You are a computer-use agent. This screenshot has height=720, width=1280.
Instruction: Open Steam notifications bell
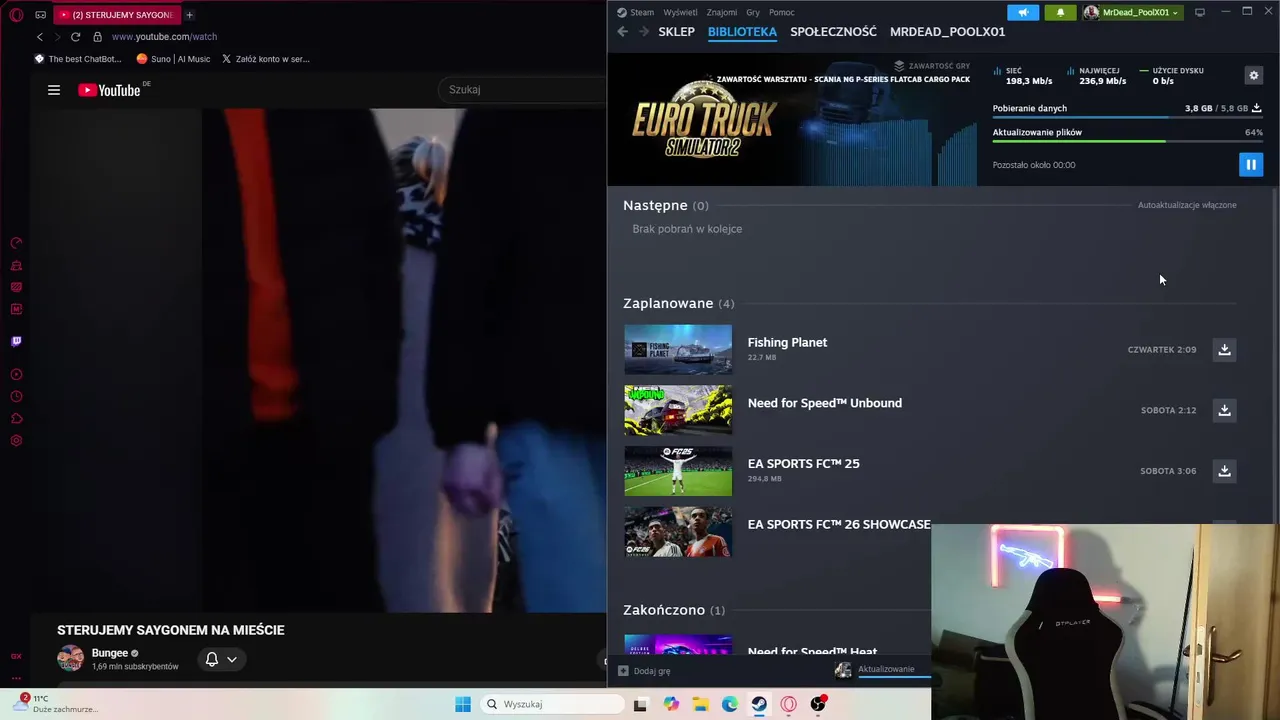point(1060,12)
